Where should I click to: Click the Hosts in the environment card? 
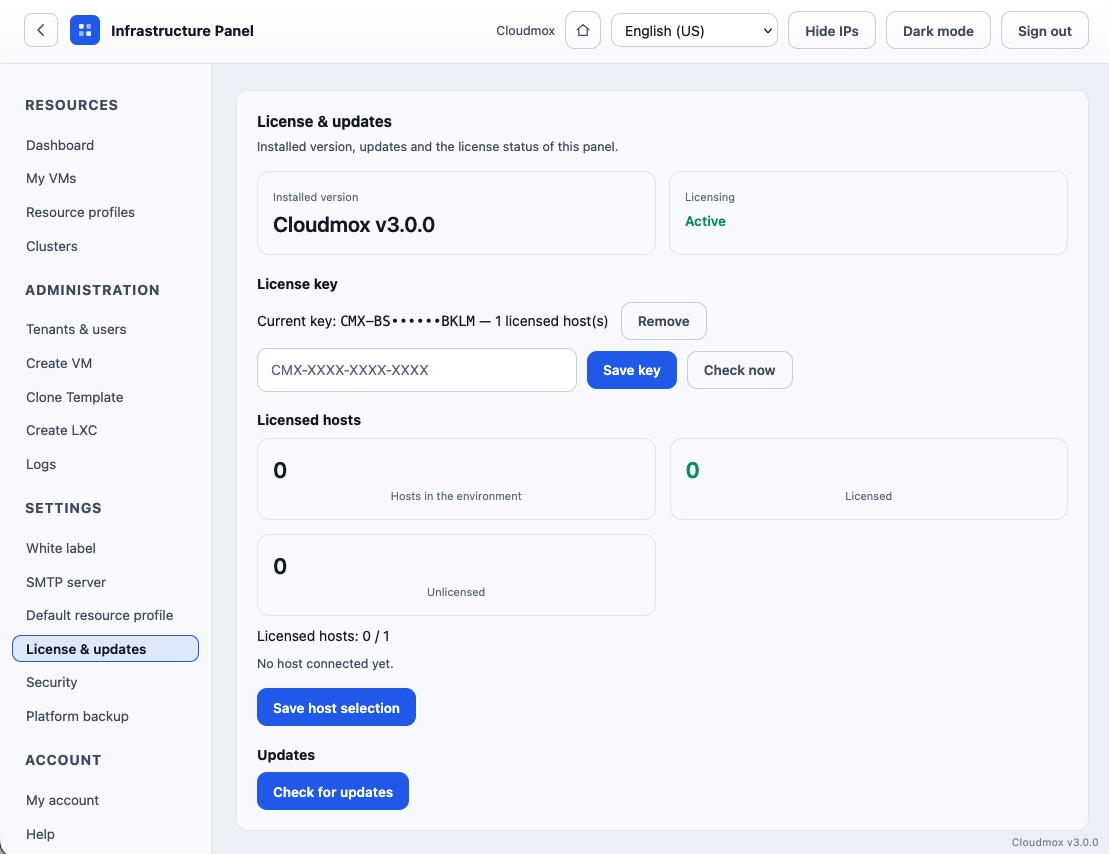coord(456,479)
